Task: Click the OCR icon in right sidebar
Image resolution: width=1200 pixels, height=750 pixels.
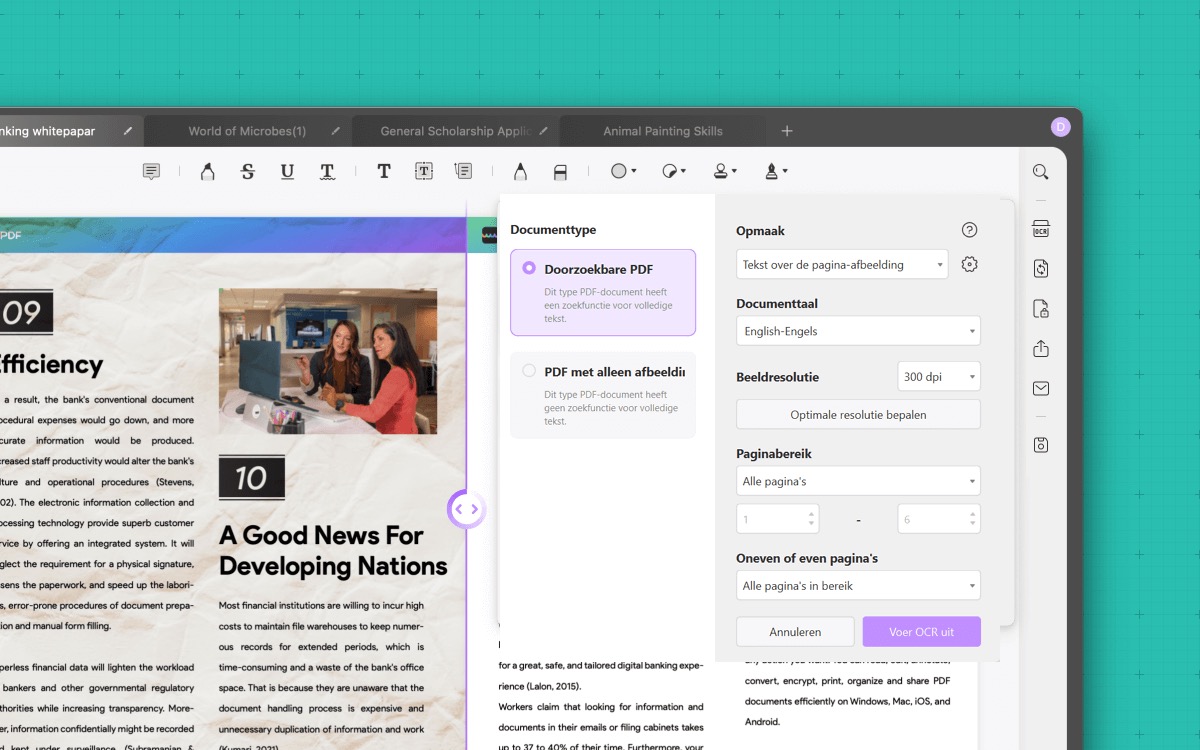Action: 1041,229
